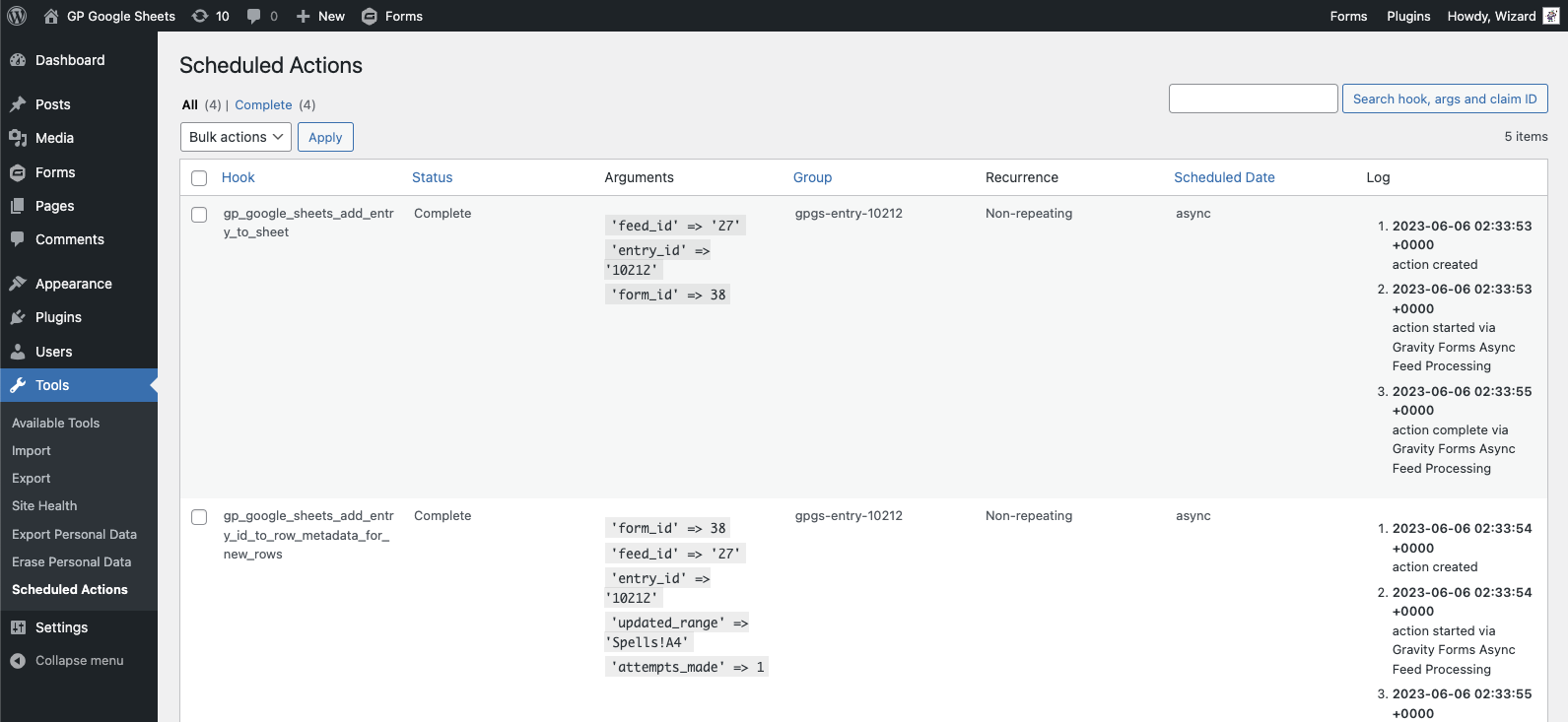Click the Dashboard gauge icon
The height and width of the screenshot is (722, 1568).
[18, 60]
